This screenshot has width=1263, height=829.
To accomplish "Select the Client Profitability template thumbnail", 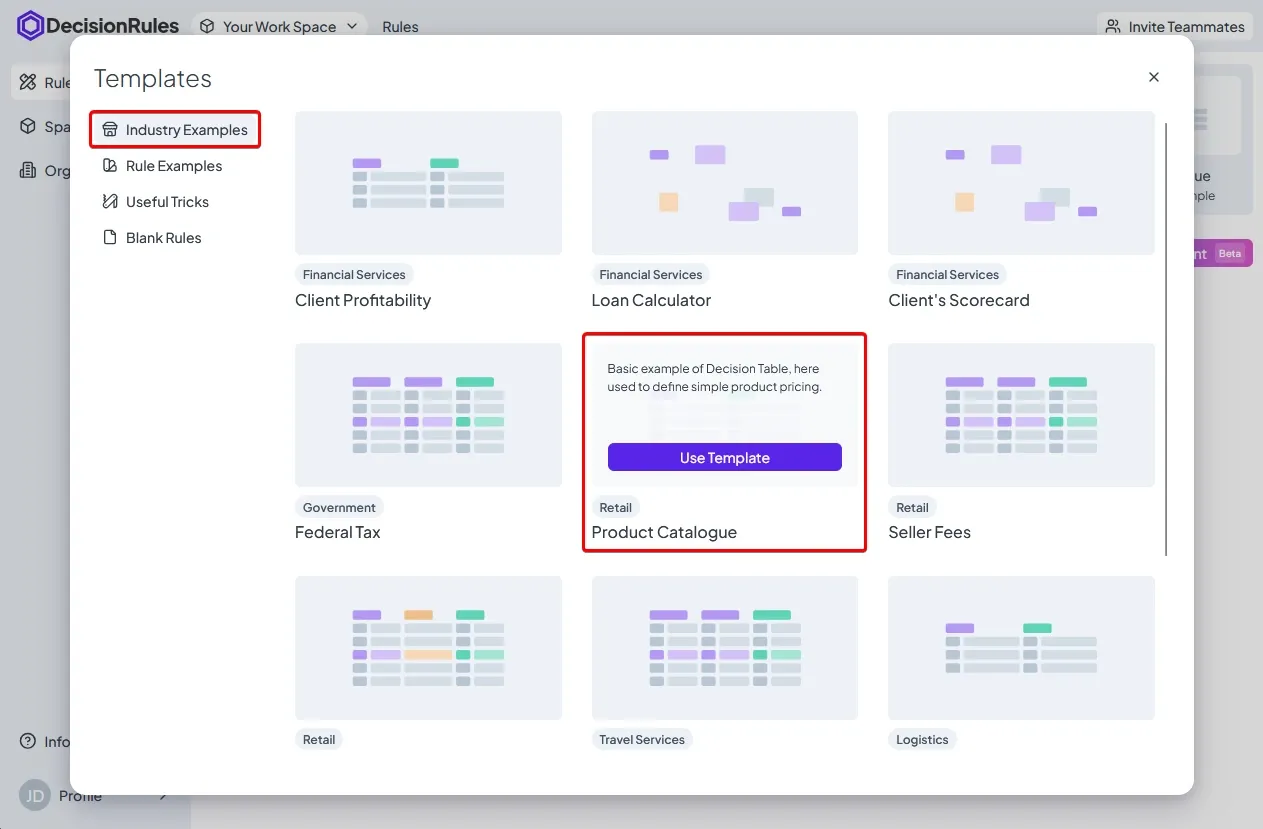I will [428, 183].
